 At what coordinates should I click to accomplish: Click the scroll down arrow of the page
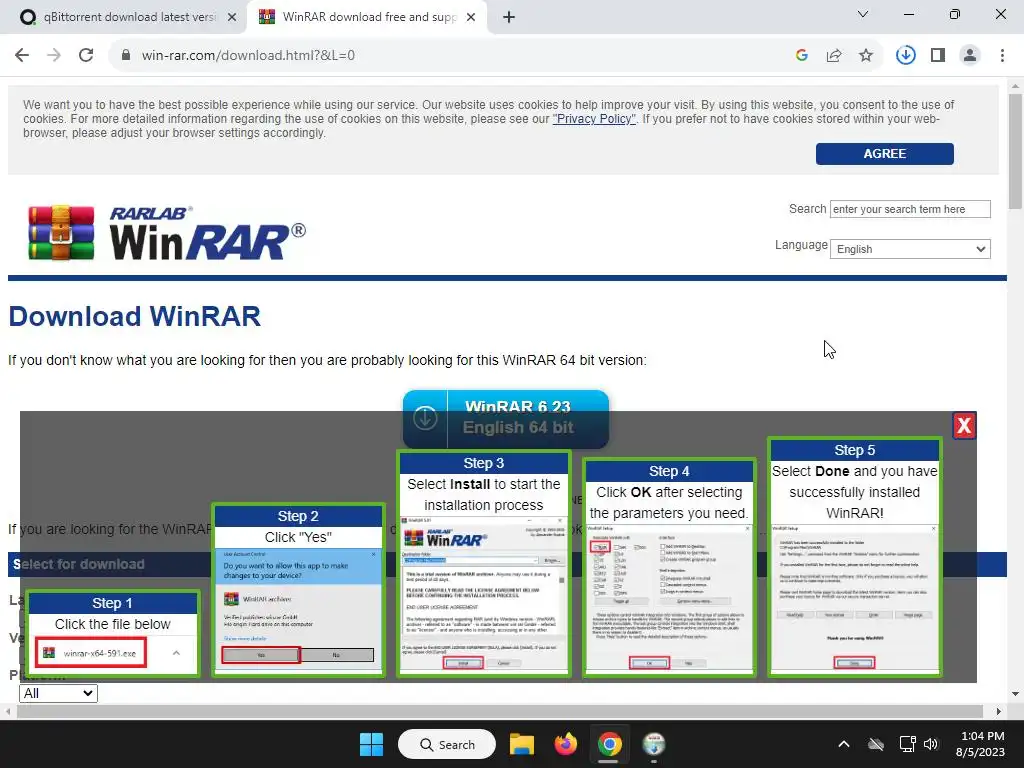(x=1015, y=694)
